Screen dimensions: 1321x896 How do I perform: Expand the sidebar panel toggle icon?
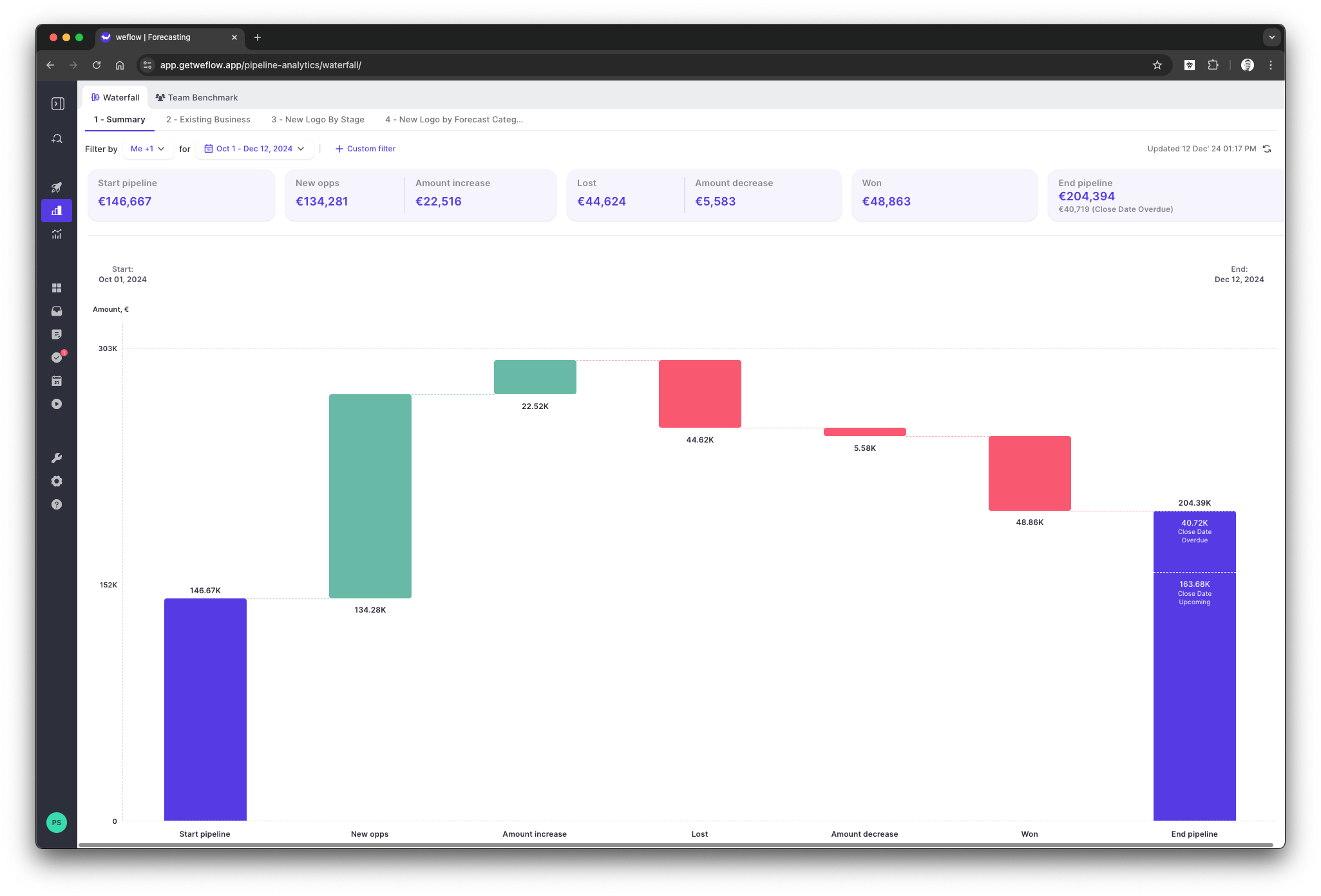(57, 104)
